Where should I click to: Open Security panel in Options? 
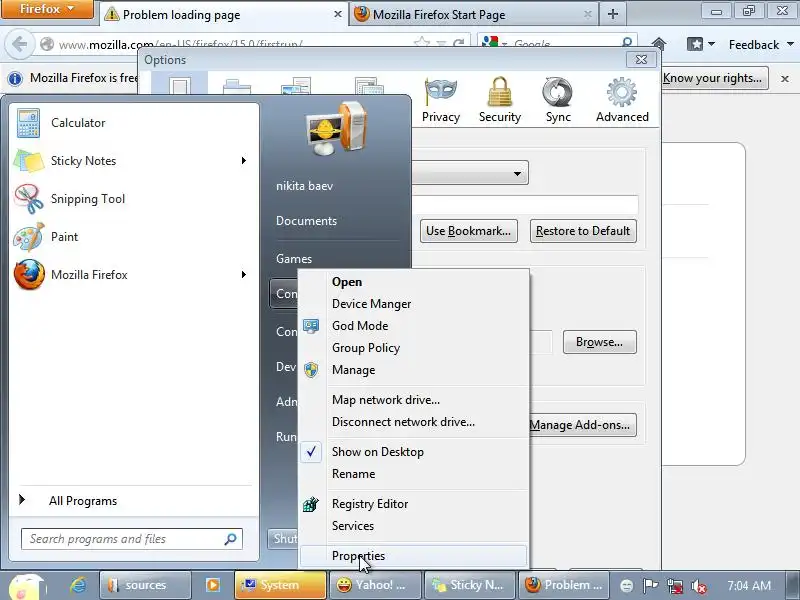point(499,101)
